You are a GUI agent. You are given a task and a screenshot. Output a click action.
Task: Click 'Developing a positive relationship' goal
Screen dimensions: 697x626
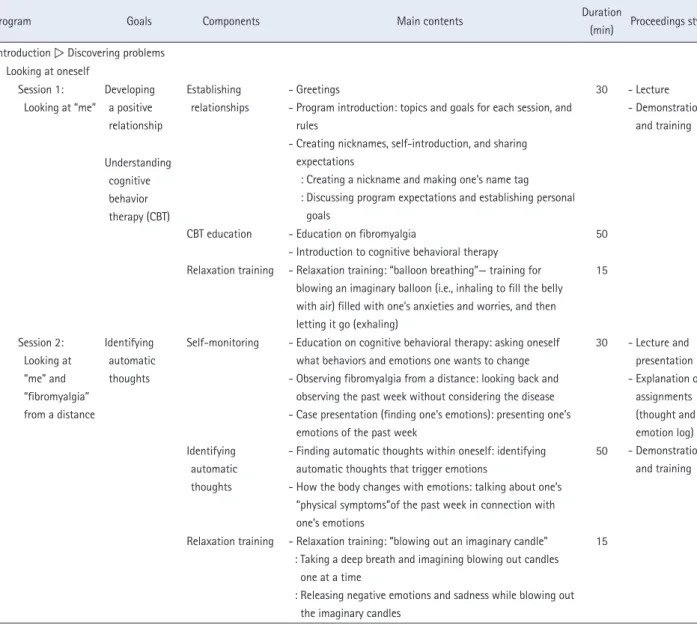(x=133, y=108)
